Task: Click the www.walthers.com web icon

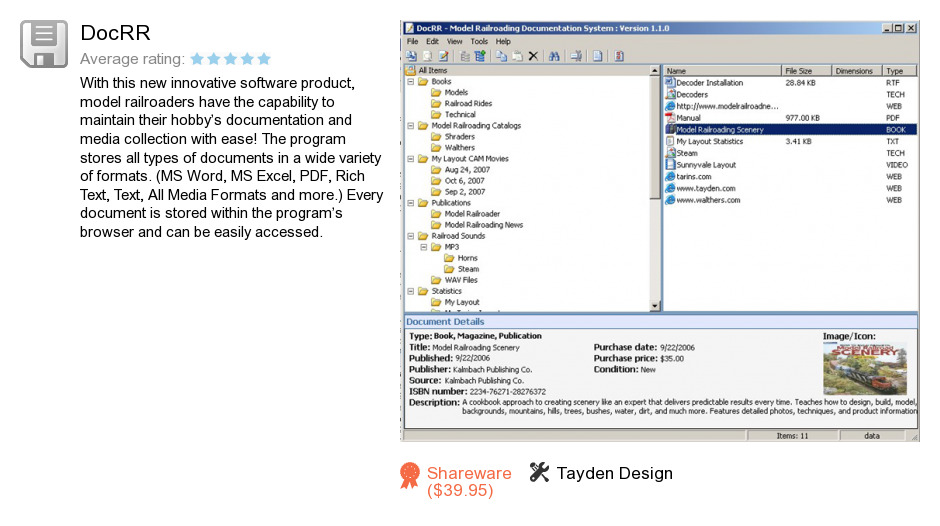Action: pos(670,200)
